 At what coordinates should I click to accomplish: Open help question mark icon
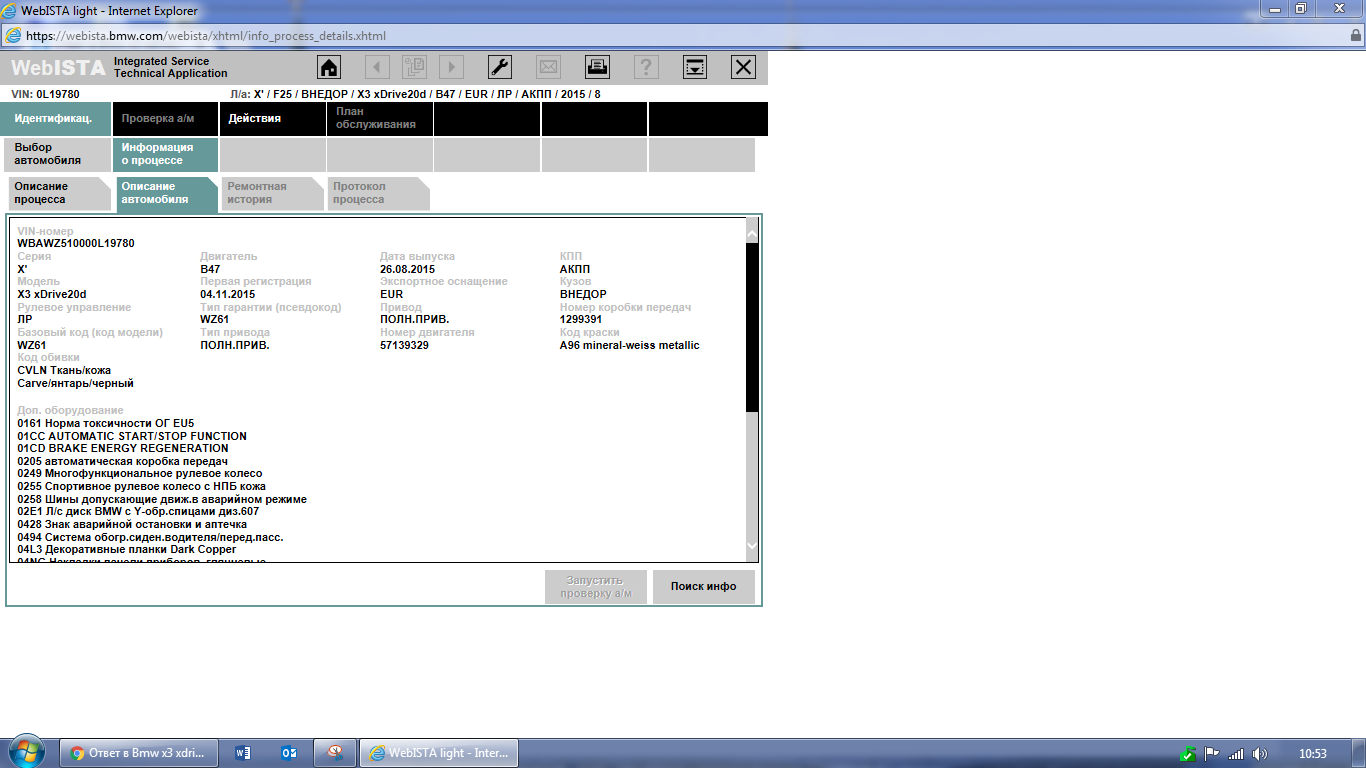tap(646, 67)
